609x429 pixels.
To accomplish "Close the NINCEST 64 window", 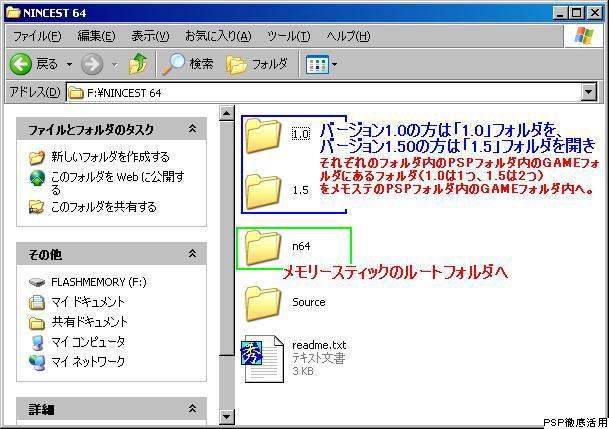I will coord(595,13).
